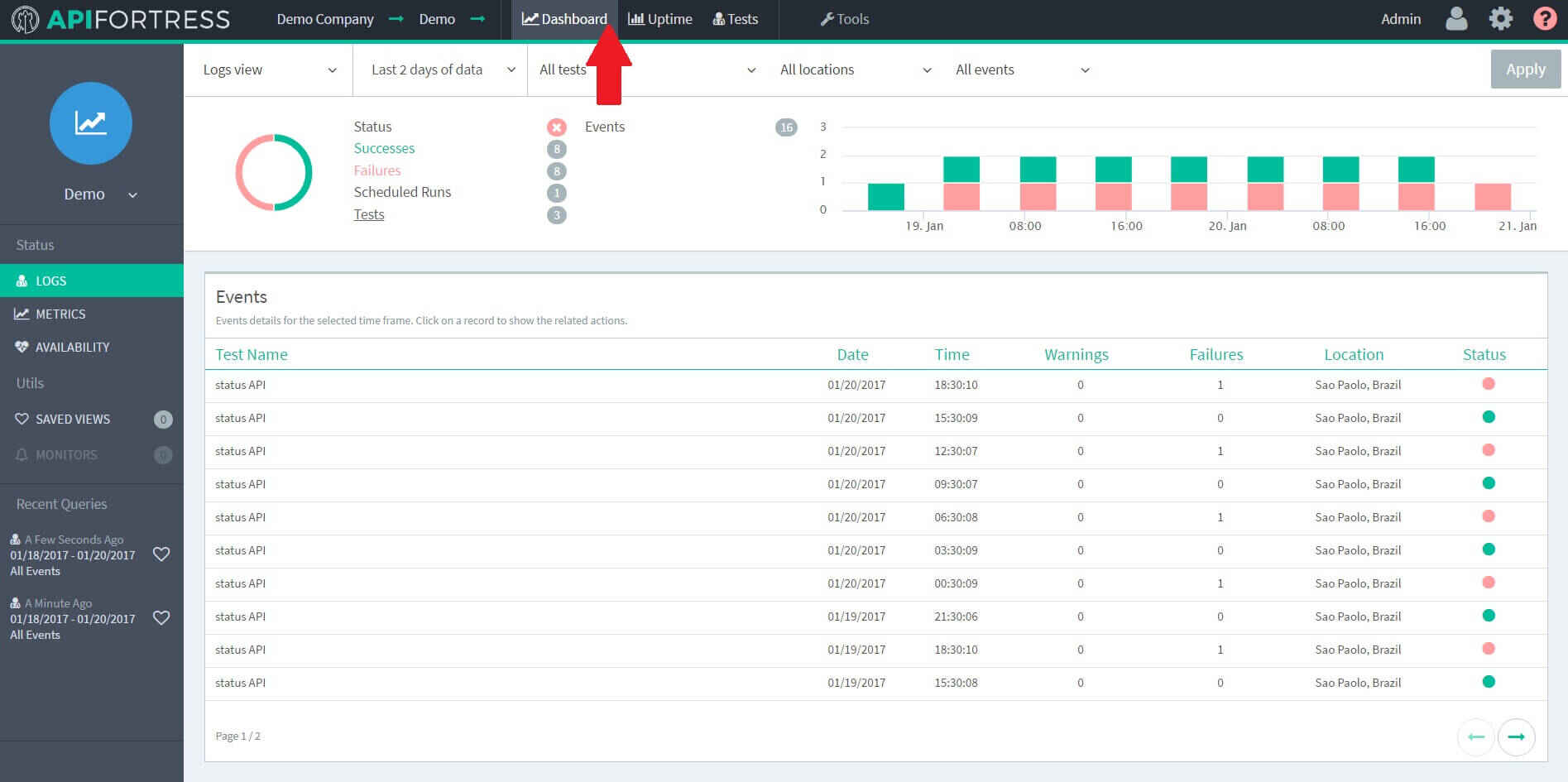Open the AVAILABILITY section
This screenshot has width=1568, height=782.
click(x=73, y=347)
